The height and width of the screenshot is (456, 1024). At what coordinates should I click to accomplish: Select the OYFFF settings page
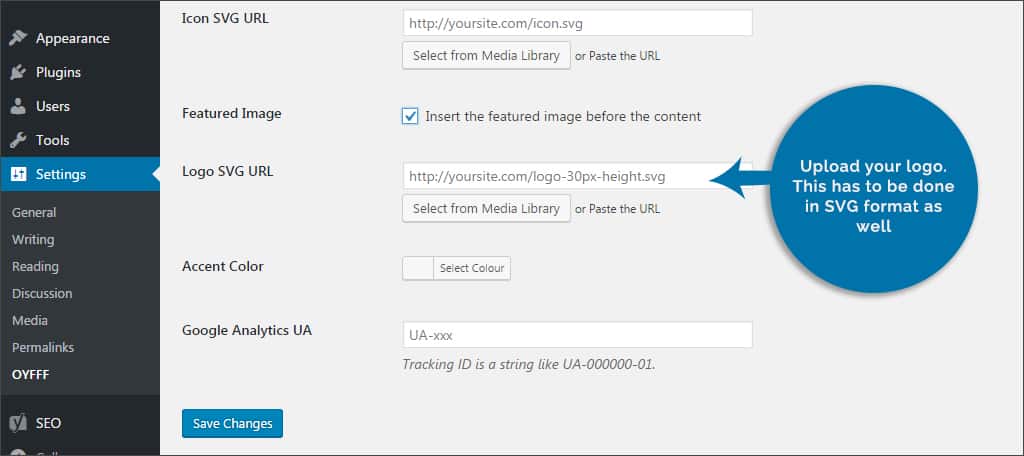point(30,374)
